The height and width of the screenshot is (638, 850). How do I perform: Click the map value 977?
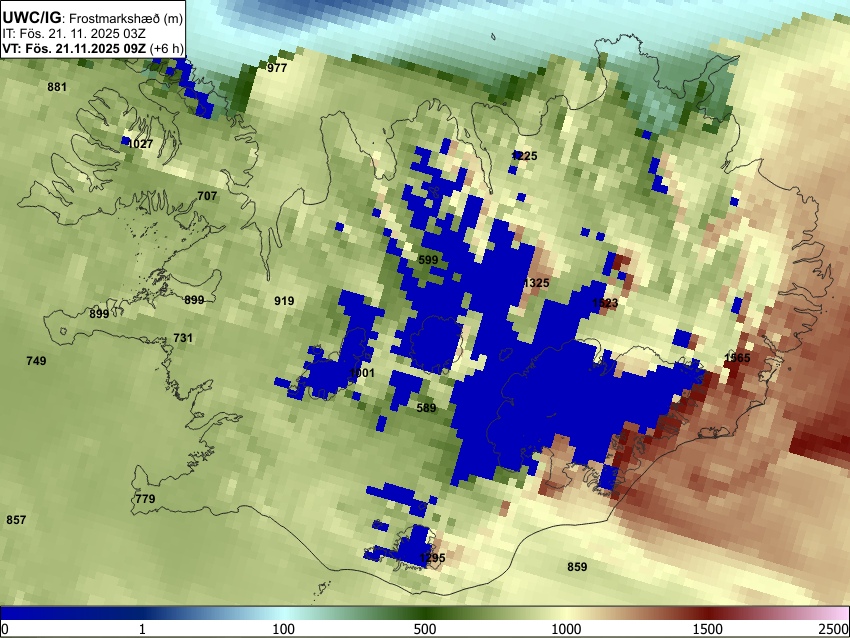point(277,68)
